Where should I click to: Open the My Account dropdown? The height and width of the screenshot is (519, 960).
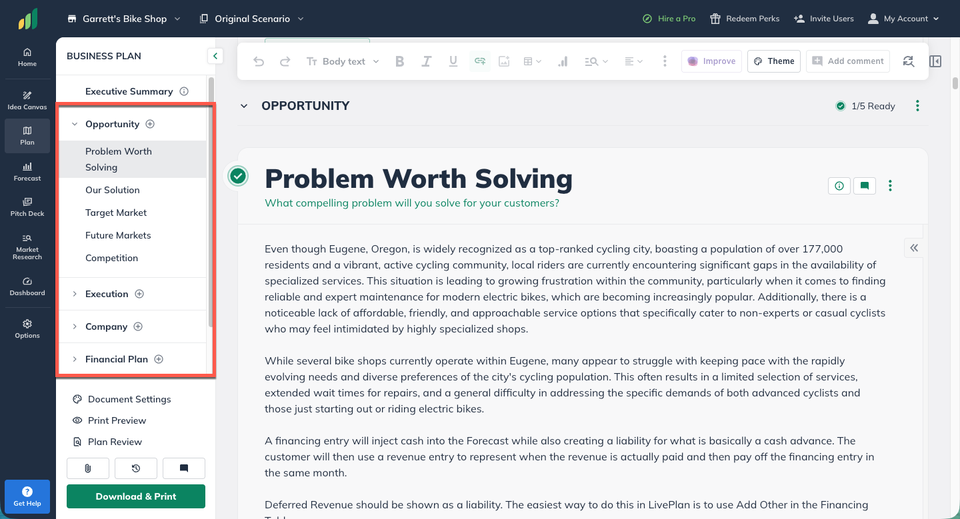pos(903,19)
